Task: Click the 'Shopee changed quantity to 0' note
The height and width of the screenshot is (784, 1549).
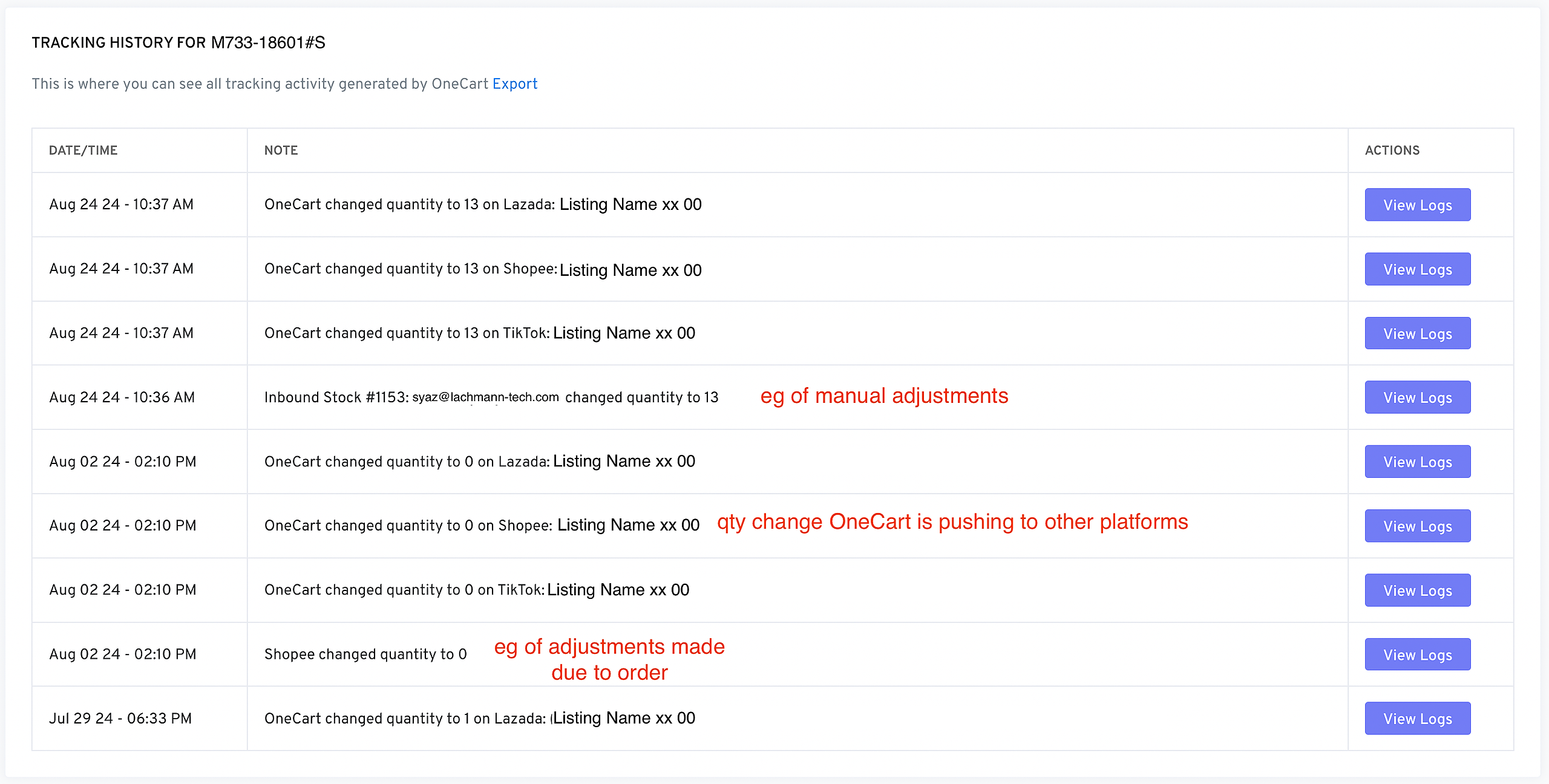Action: point(365,655)
